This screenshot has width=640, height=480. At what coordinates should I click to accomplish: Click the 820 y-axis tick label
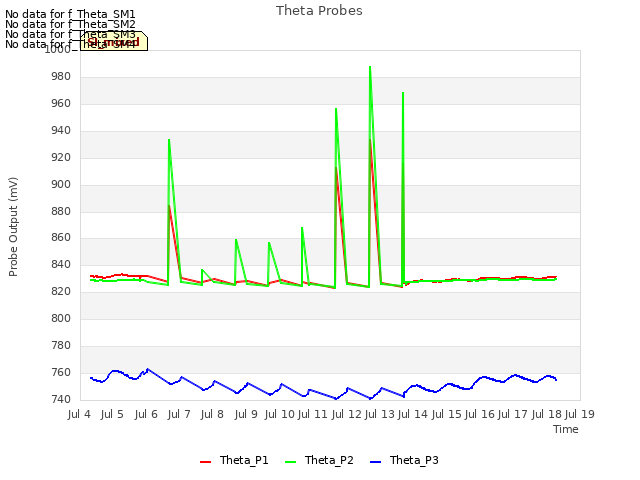pos(61,292)
